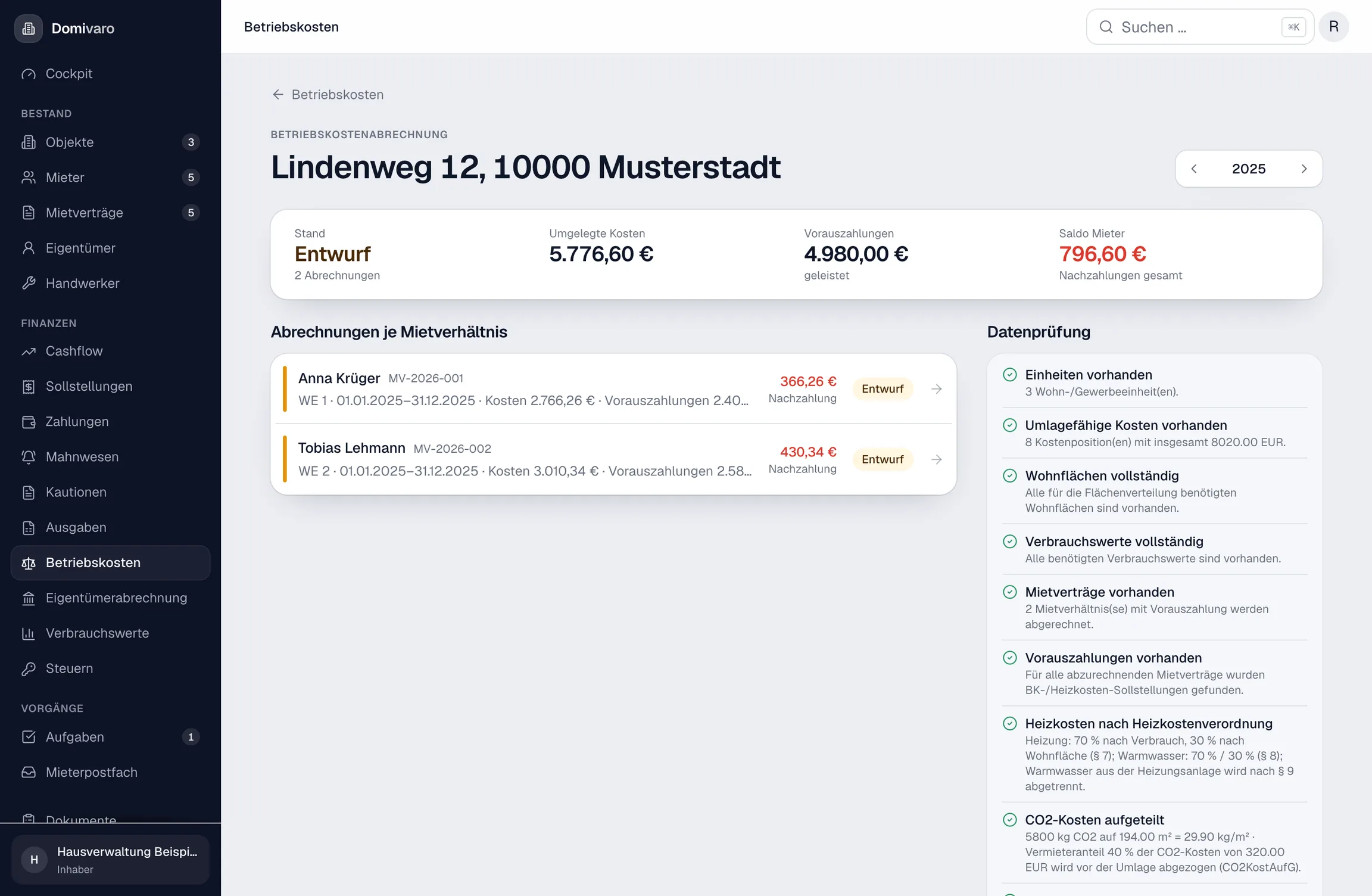Viewport: 1372px width, 896px height.
Task: Open the Cockpit dashboard
Action: click(110, 74)
